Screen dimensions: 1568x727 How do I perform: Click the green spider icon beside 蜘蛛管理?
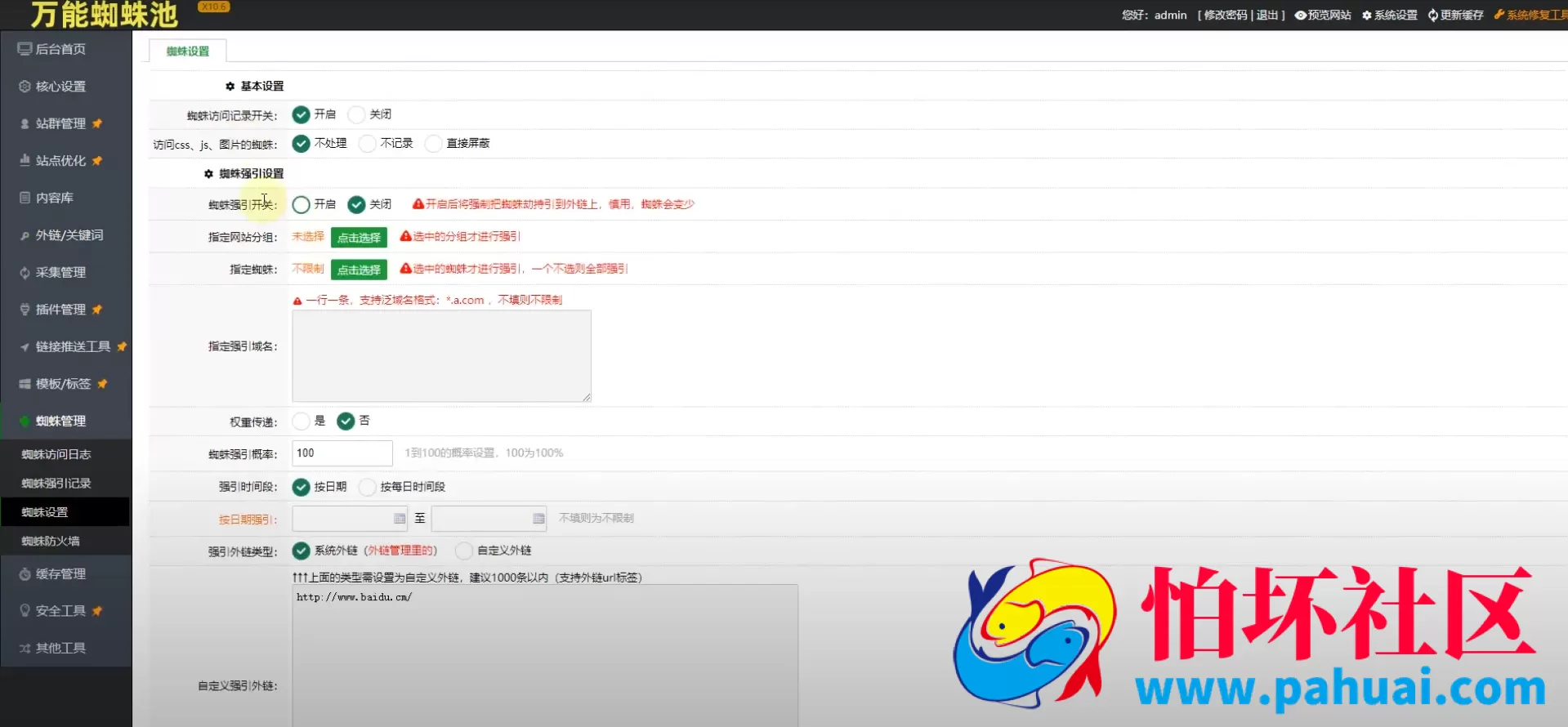pyautogui.click(x=25, y=421)
